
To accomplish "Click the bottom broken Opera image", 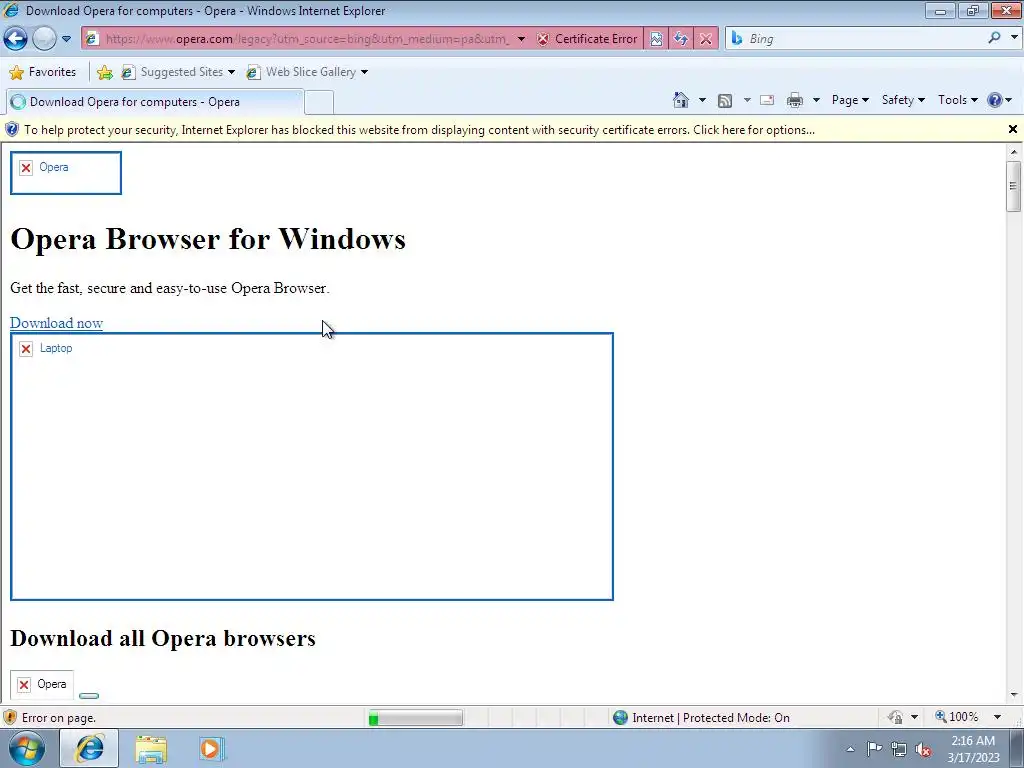I will (42, 684).
